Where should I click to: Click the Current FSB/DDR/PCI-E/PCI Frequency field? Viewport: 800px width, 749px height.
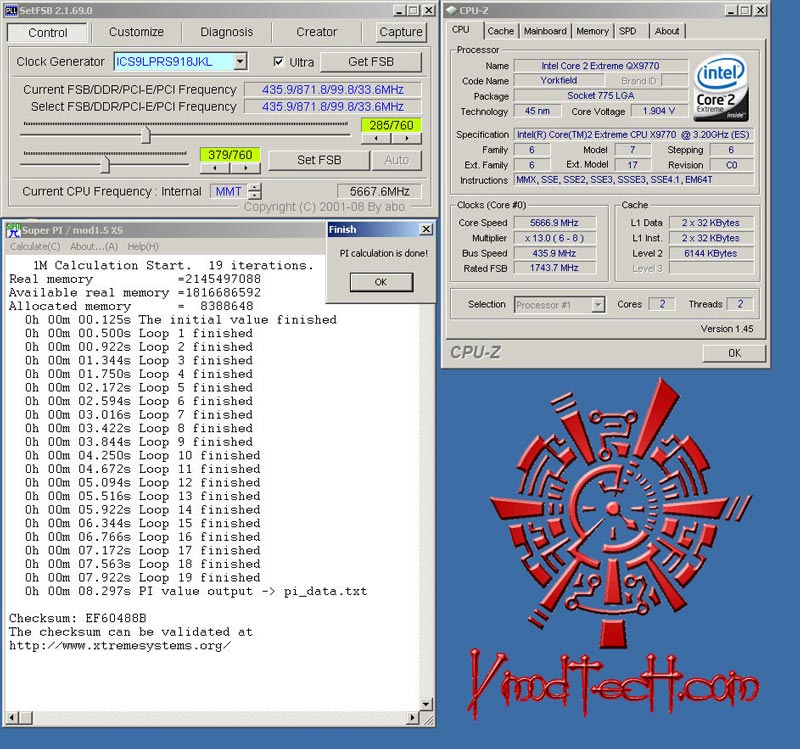333,90
